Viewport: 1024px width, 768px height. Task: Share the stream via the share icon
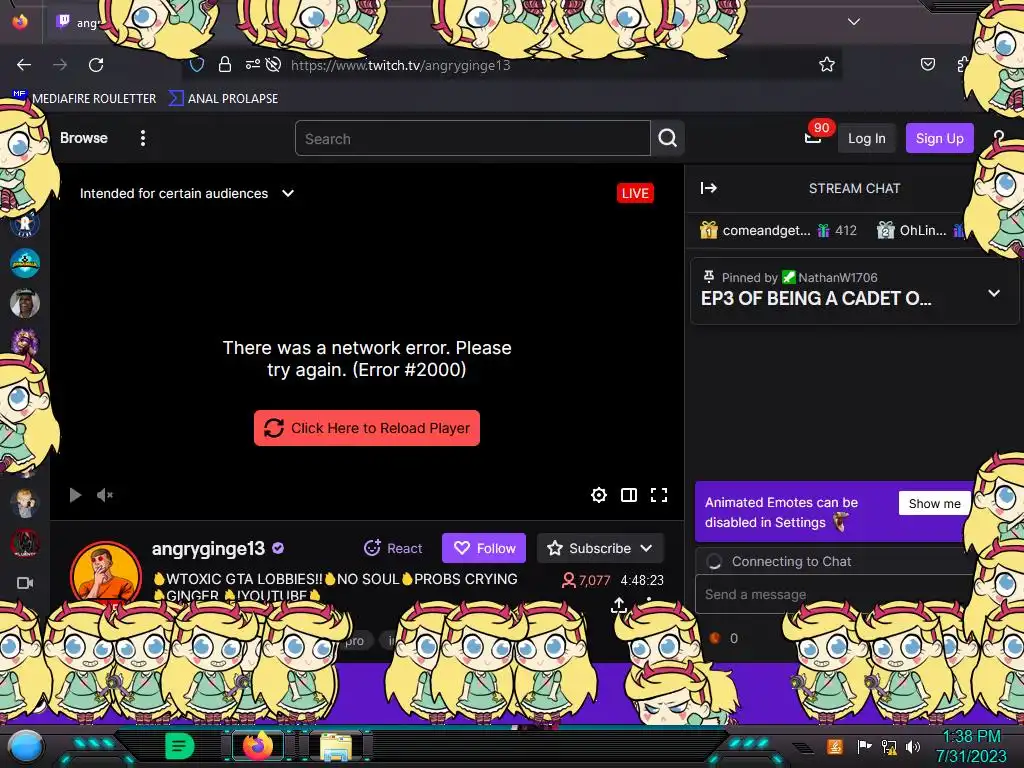coord(618,605)
